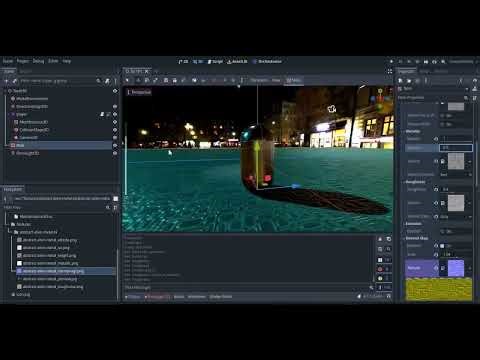Image resolution: width=480 pixels, height=360 pixels.
Task: Toggle the Emission Enabled checkbox
Action: click(442, 231)
